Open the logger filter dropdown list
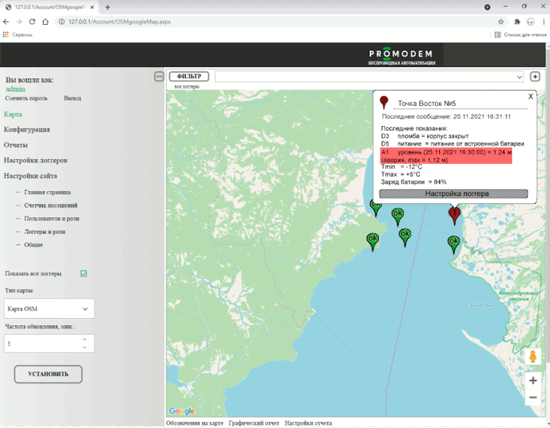Screen dimensions: 550x428 click(x=369, y=77)
